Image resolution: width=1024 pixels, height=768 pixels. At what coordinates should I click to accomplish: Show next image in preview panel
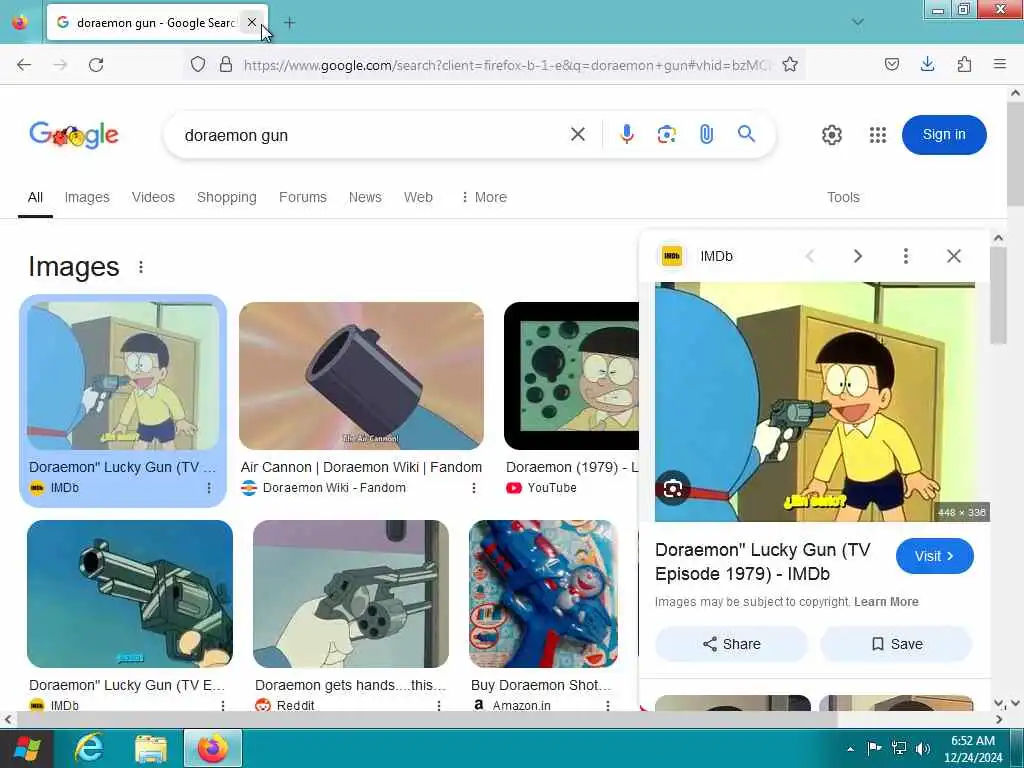[x=857, y=256]
